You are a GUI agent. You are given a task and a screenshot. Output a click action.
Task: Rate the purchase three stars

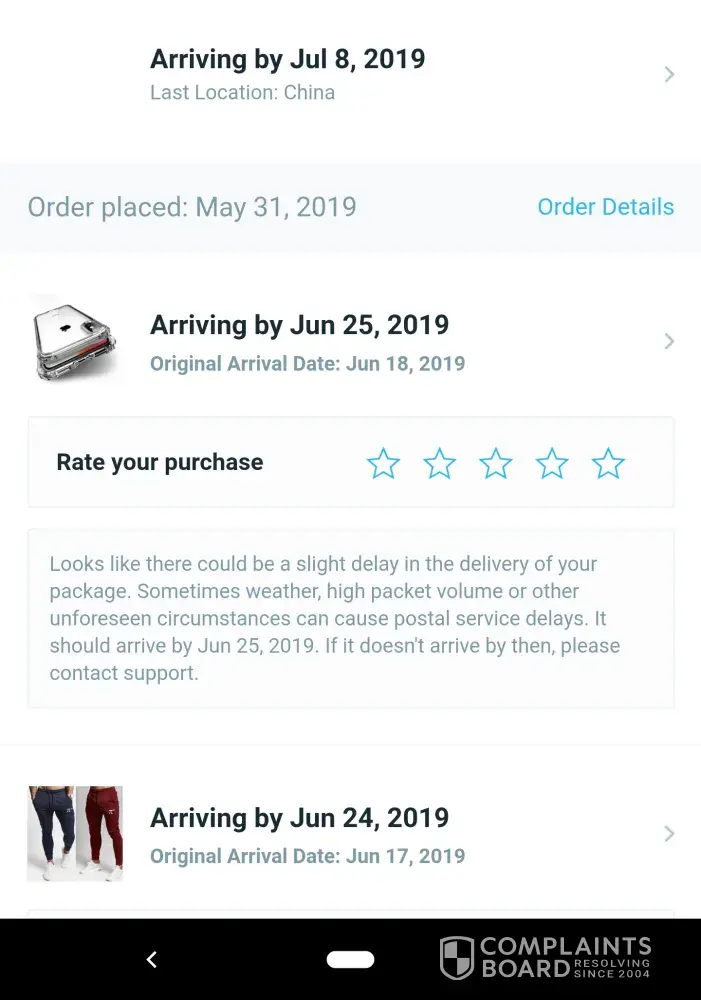pos(495,463)
